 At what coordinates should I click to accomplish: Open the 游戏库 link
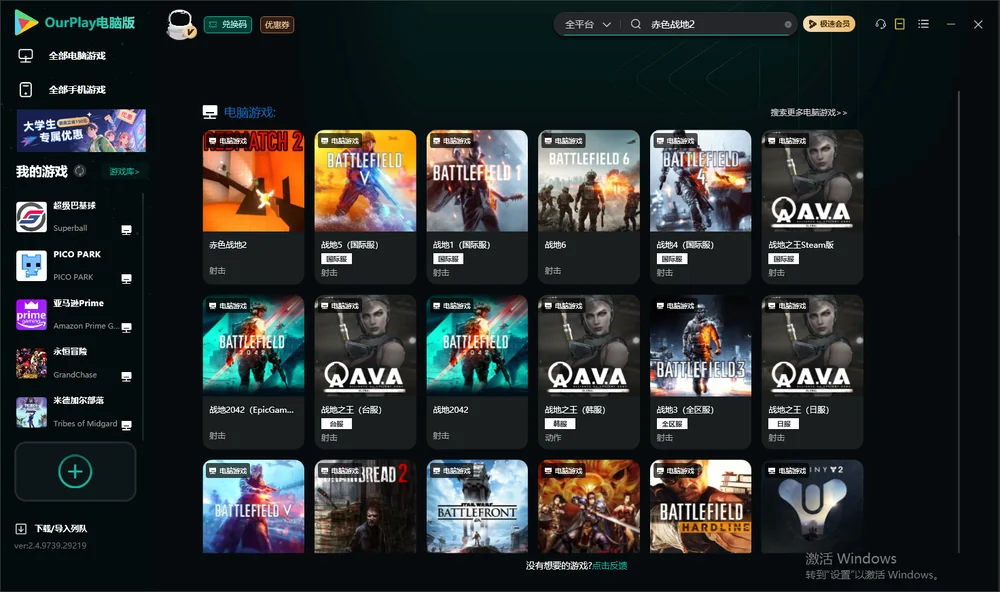[124, 172]
